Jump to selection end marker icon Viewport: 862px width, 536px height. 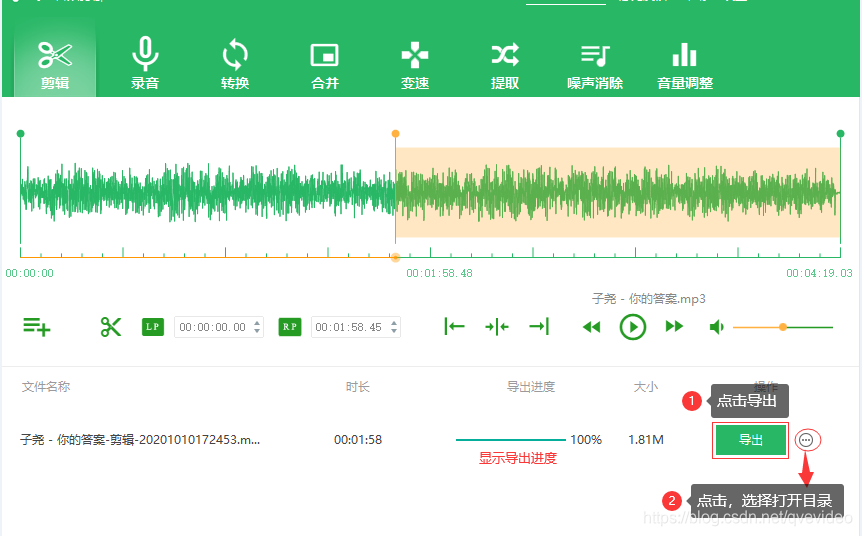click(x=539, y=327)
